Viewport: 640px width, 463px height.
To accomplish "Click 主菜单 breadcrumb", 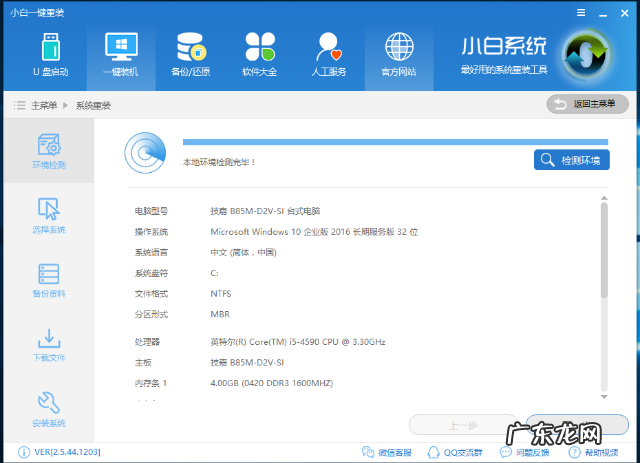I will point(44,106).
